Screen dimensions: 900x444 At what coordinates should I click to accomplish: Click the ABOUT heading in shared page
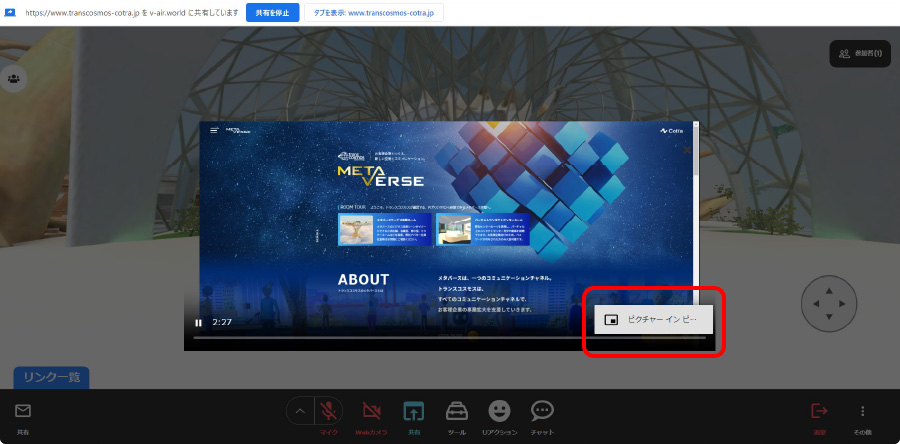[363, 279]
